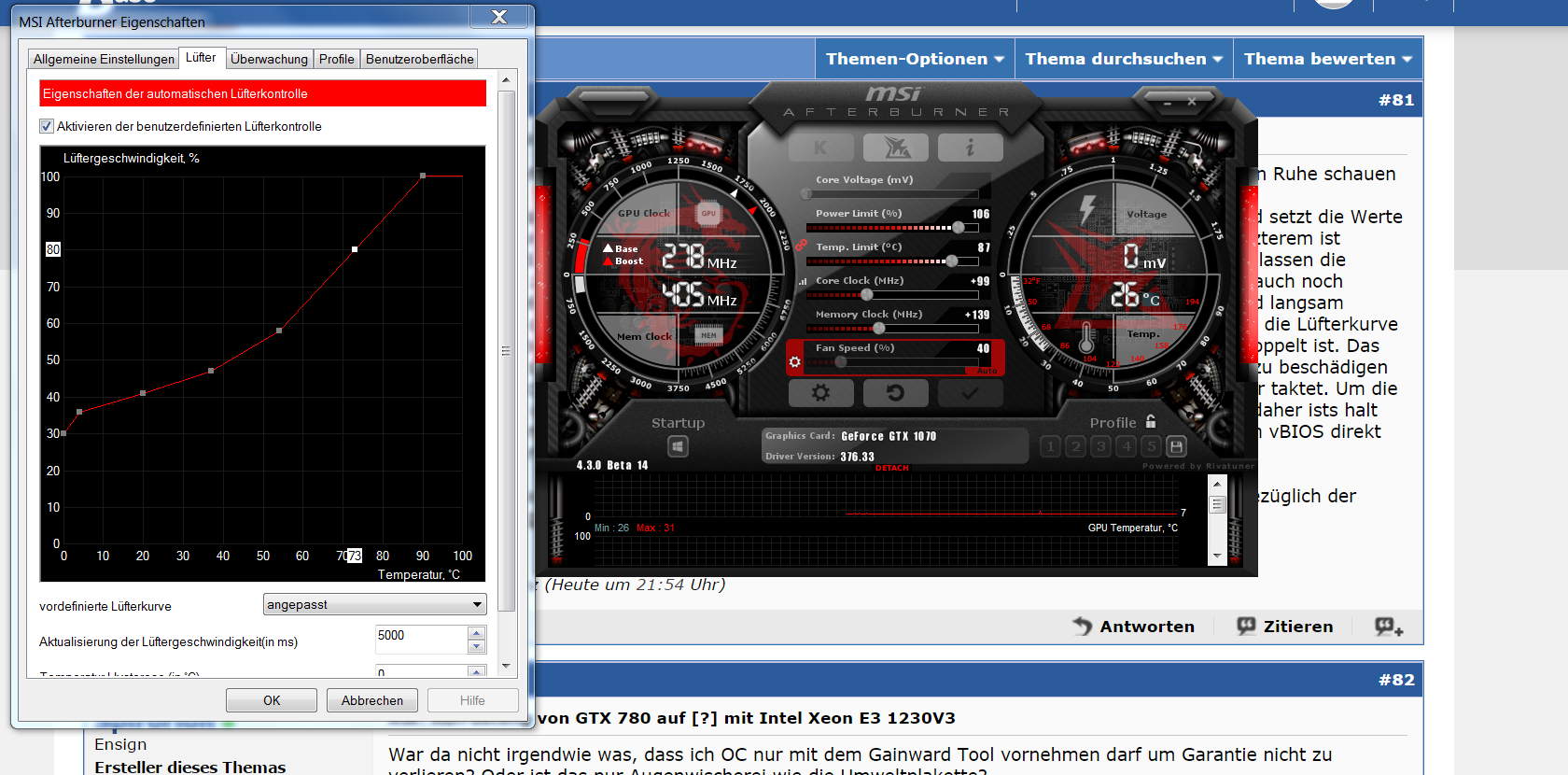Screen dimensions: 1568x775
Task: Click the Antworten link on the forum post
Action: point(1134,627)
